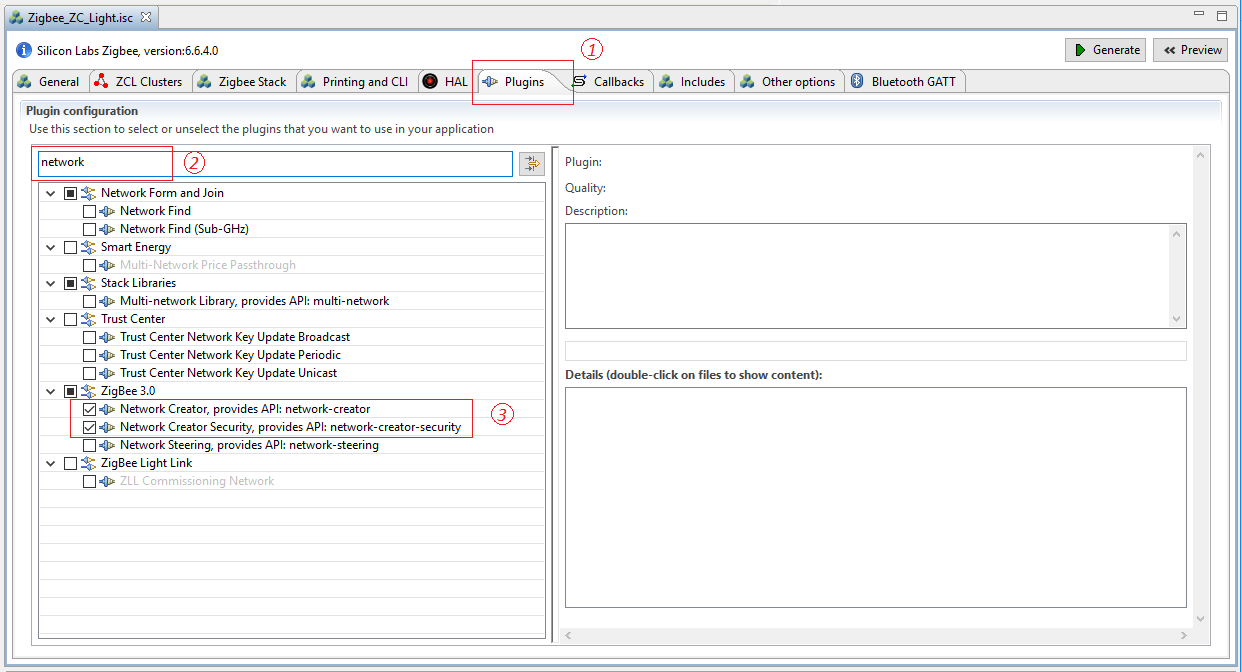Click the horizontal scrollbar under Details
Screen dimensions: 1242x672
(875, 635)
